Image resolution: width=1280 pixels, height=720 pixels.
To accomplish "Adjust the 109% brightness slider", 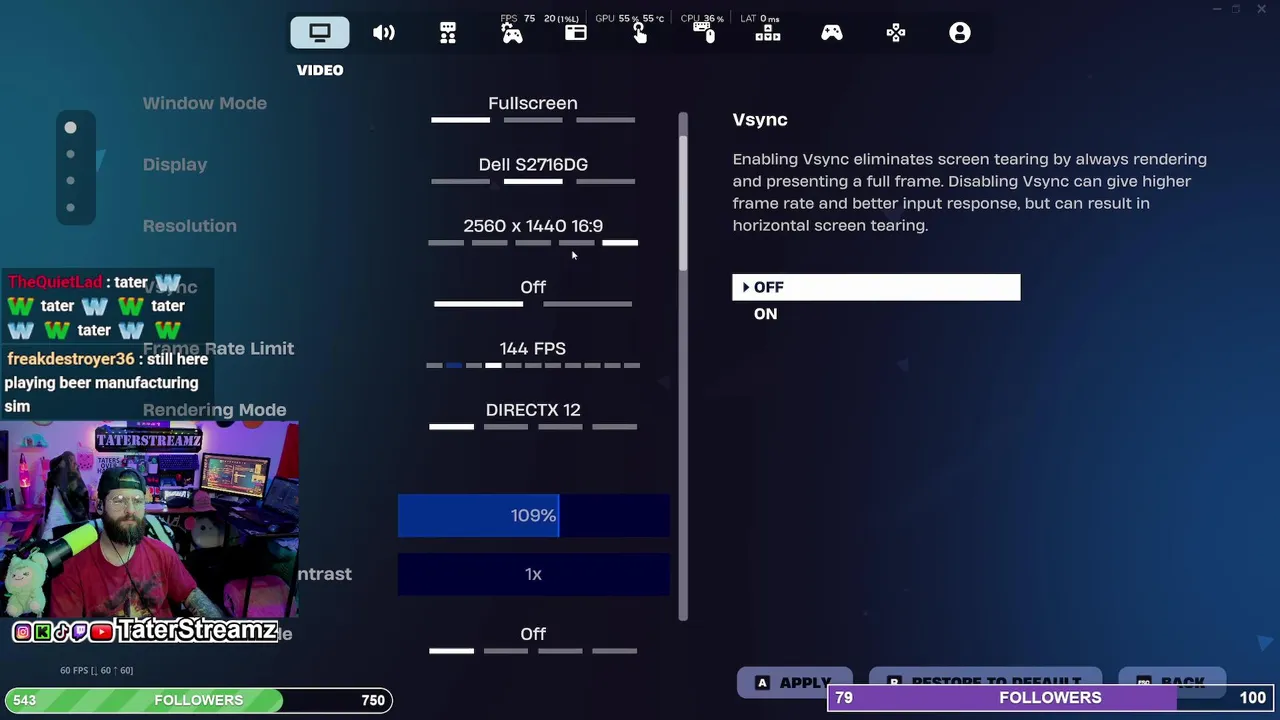I will pos(533,516).
